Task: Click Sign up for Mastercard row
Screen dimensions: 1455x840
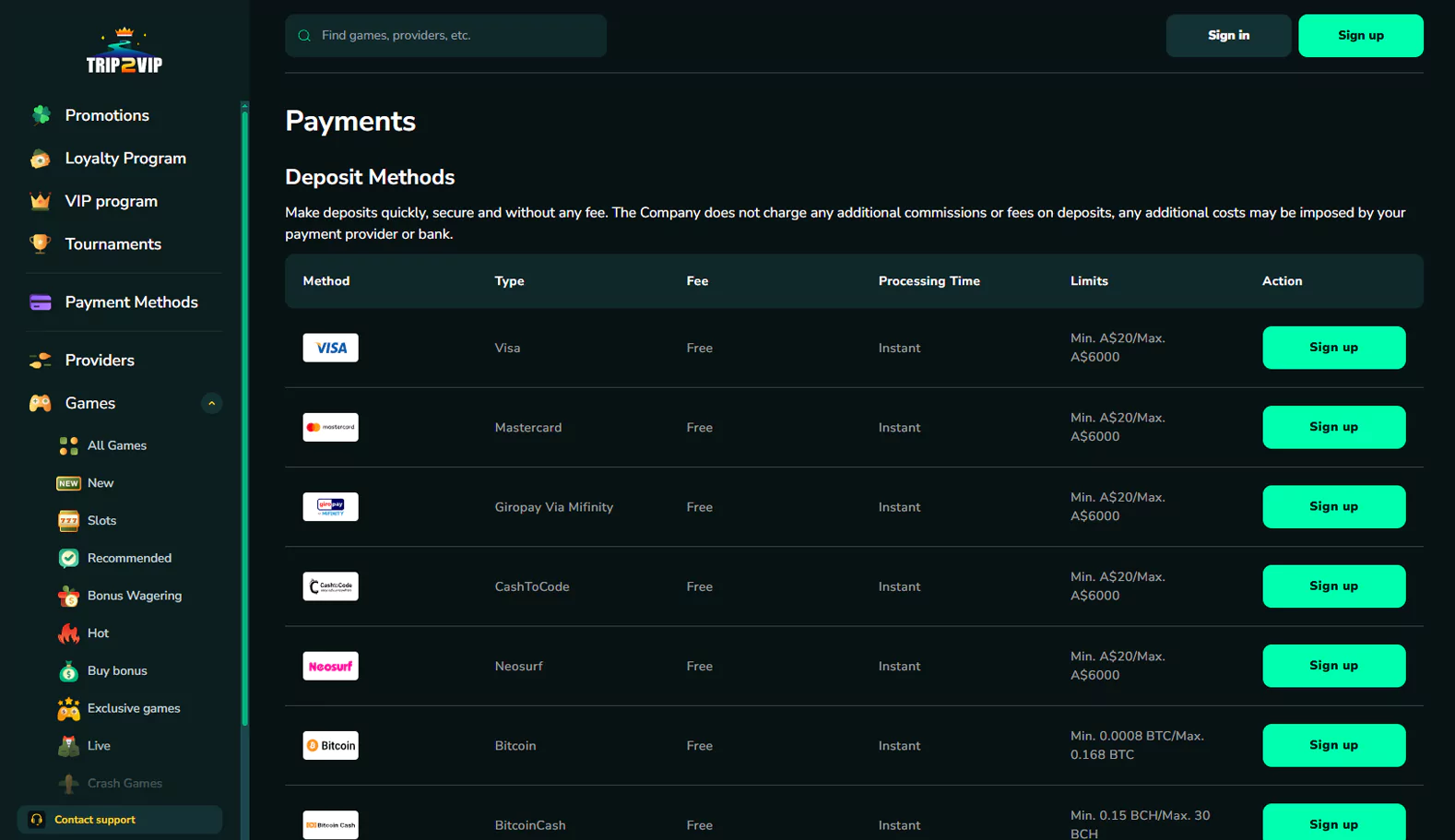Action: pyautogui.click(x=1333, y=427)
